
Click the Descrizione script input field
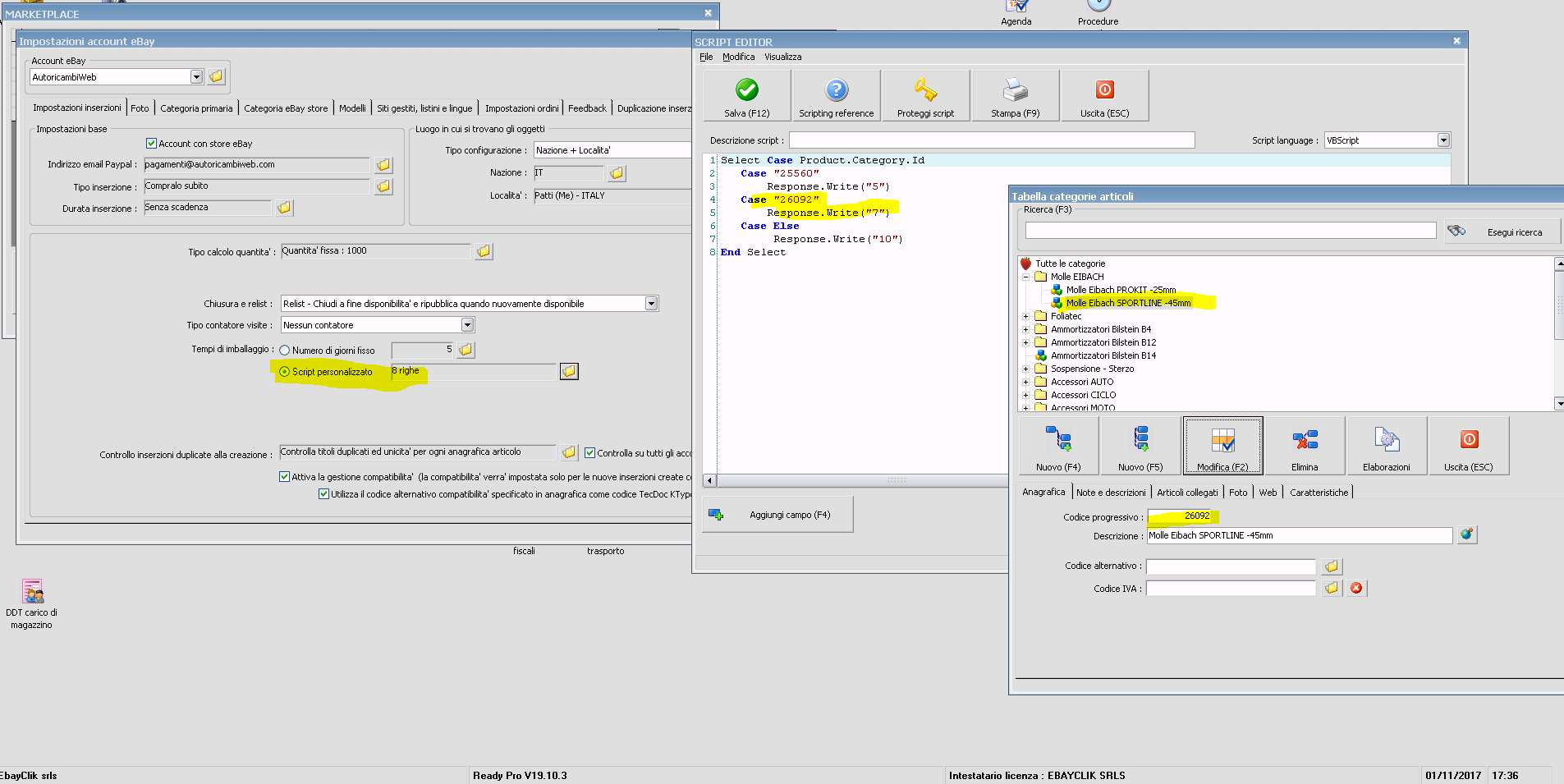pos(991,140)
